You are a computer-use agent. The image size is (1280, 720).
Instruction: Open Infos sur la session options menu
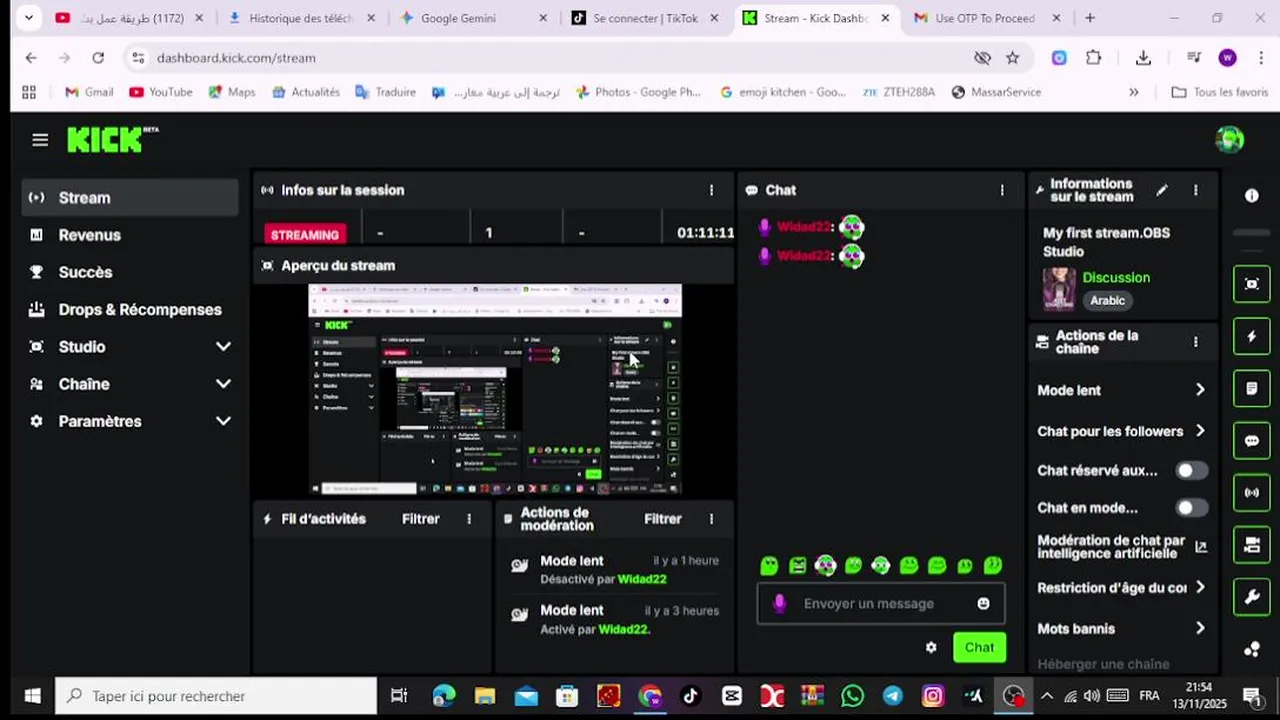711,190
